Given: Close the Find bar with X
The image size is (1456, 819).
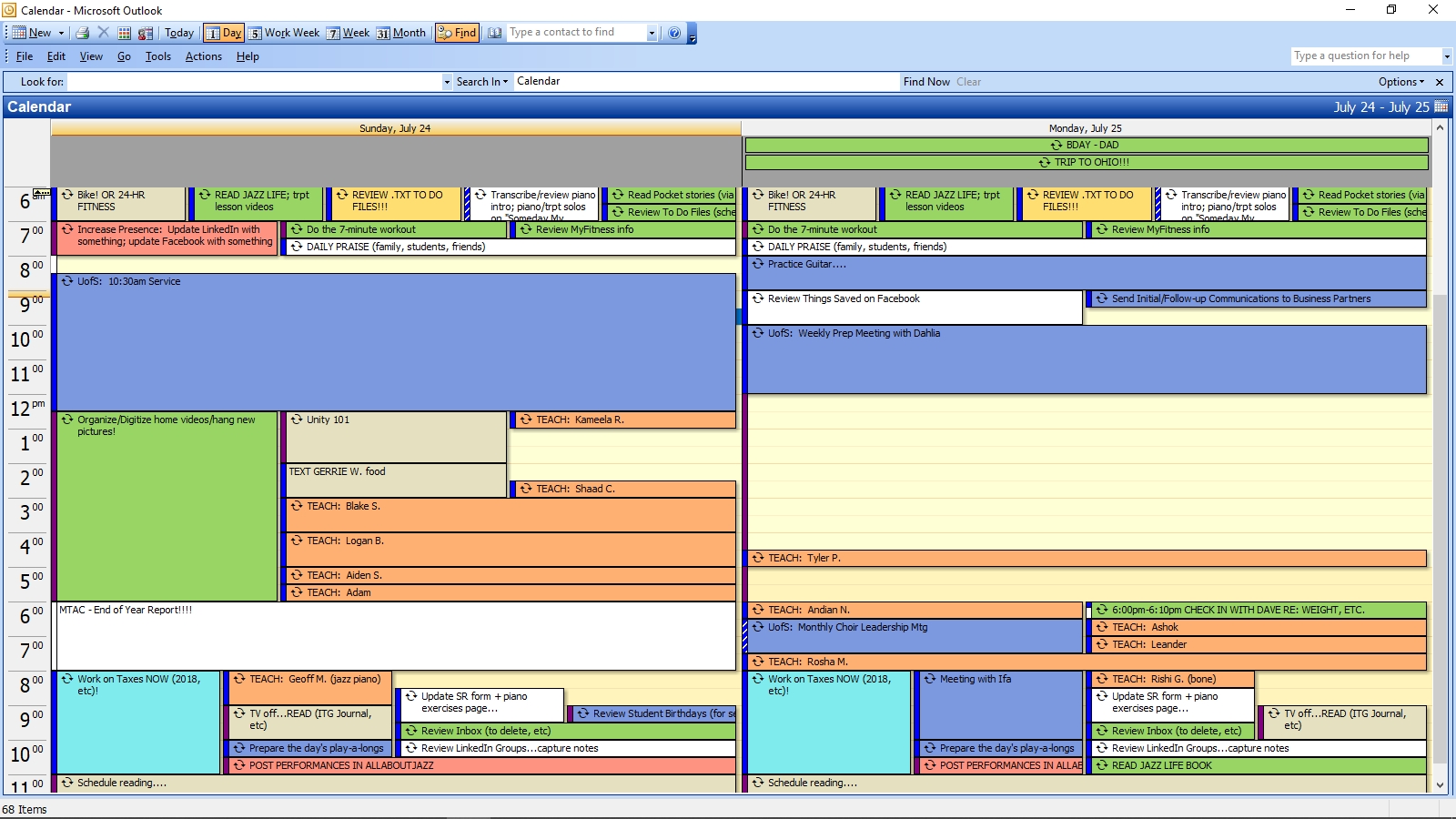Looking at the screenshot, I should 1440,82.
